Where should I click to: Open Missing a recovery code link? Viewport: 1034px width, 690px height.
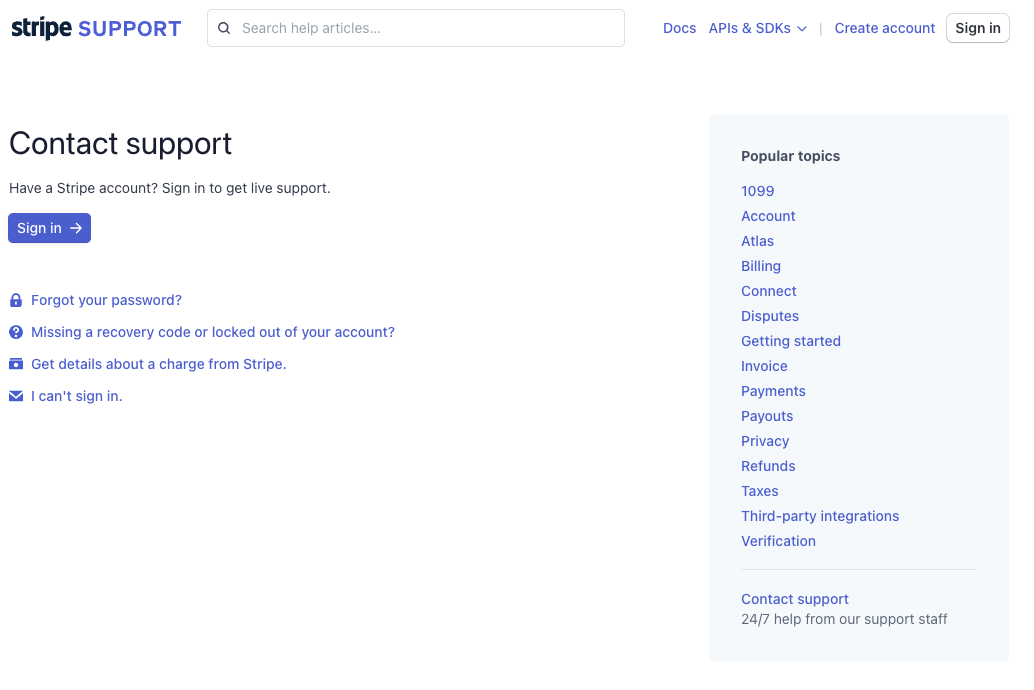(213, 332)
